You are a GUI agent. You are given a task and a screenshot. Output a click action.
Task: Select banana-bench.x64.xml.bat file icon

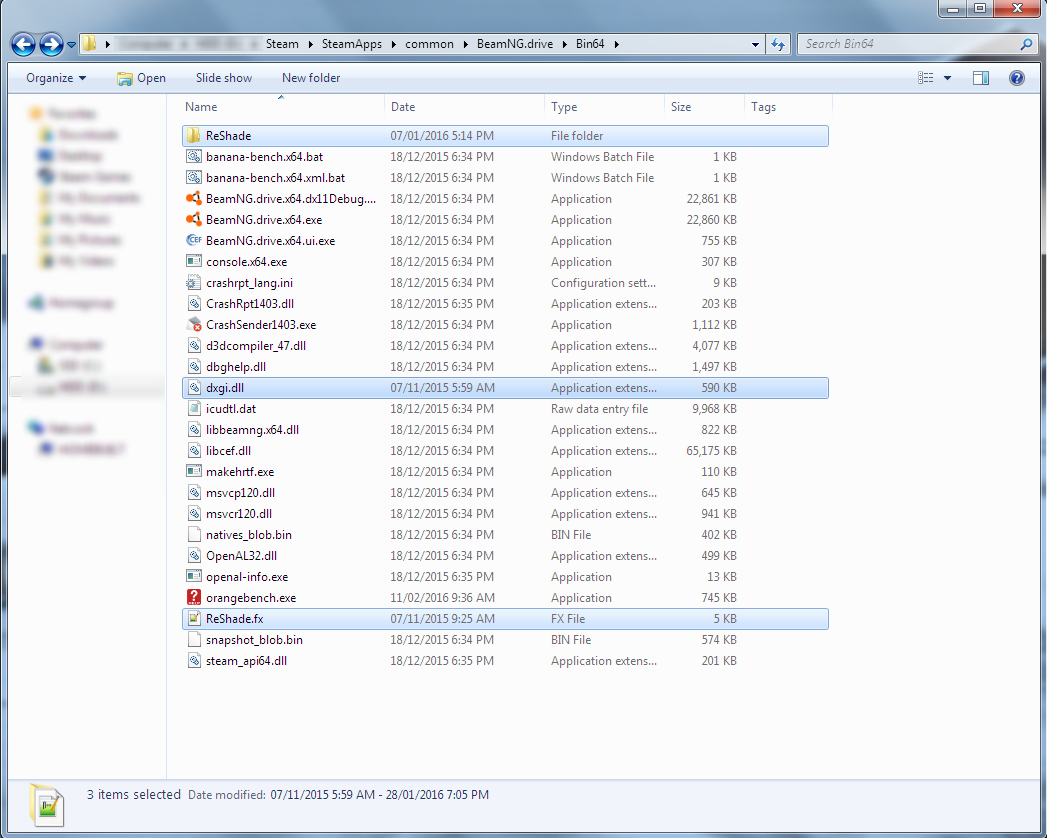pyautogui.click(x=194, y=178)
